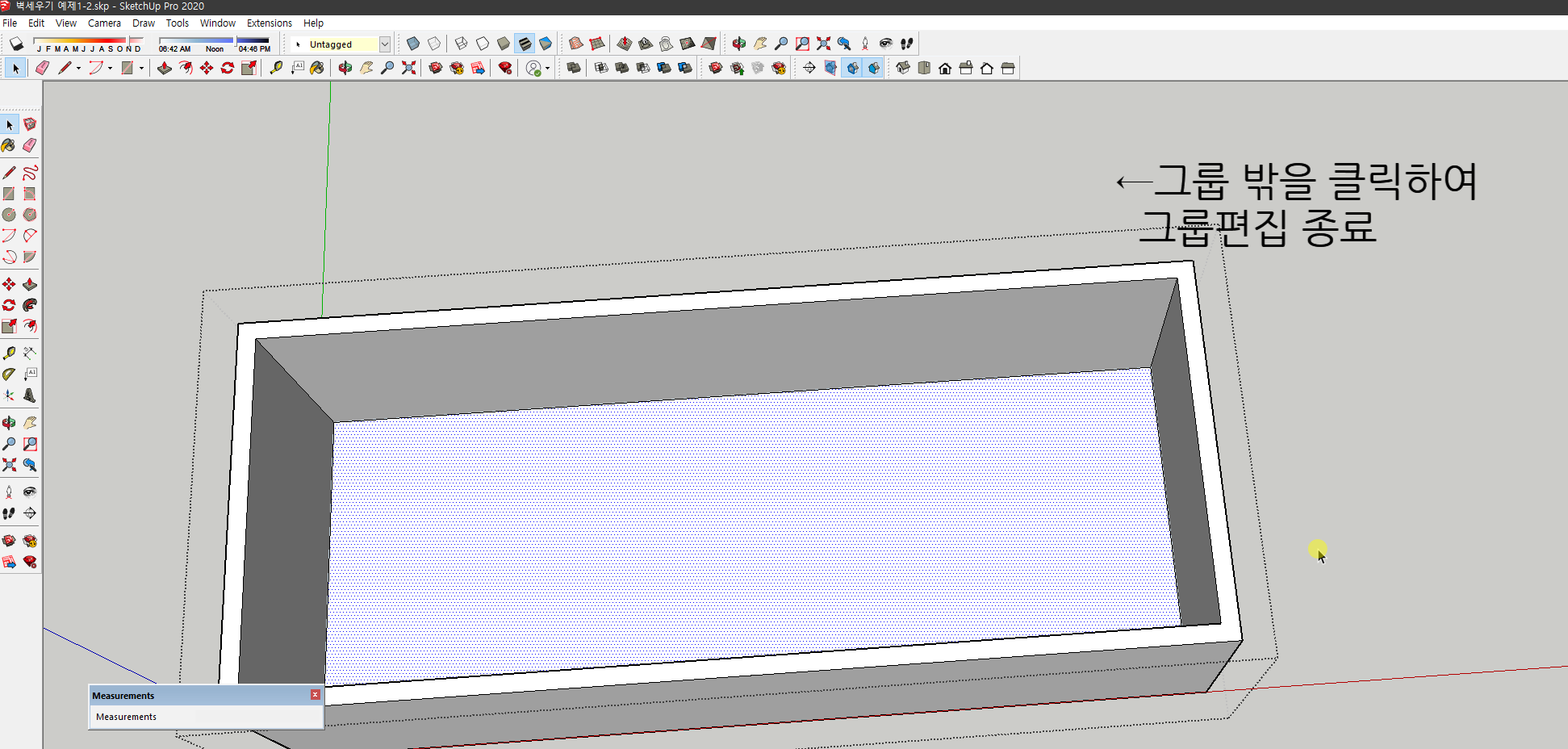Toggle Display Section Cuts

click(x=852, y=68)
